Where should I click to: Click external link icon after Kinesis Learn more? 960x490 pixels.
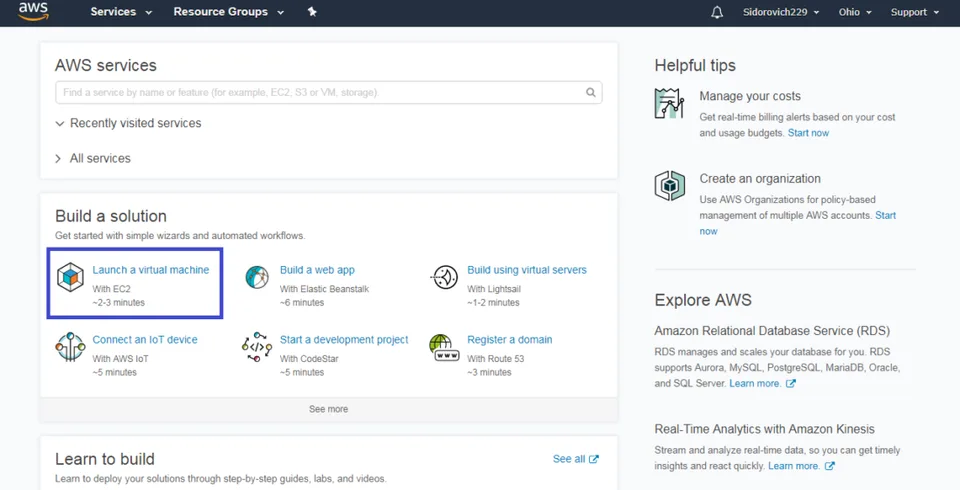click(x=830, y=466)
